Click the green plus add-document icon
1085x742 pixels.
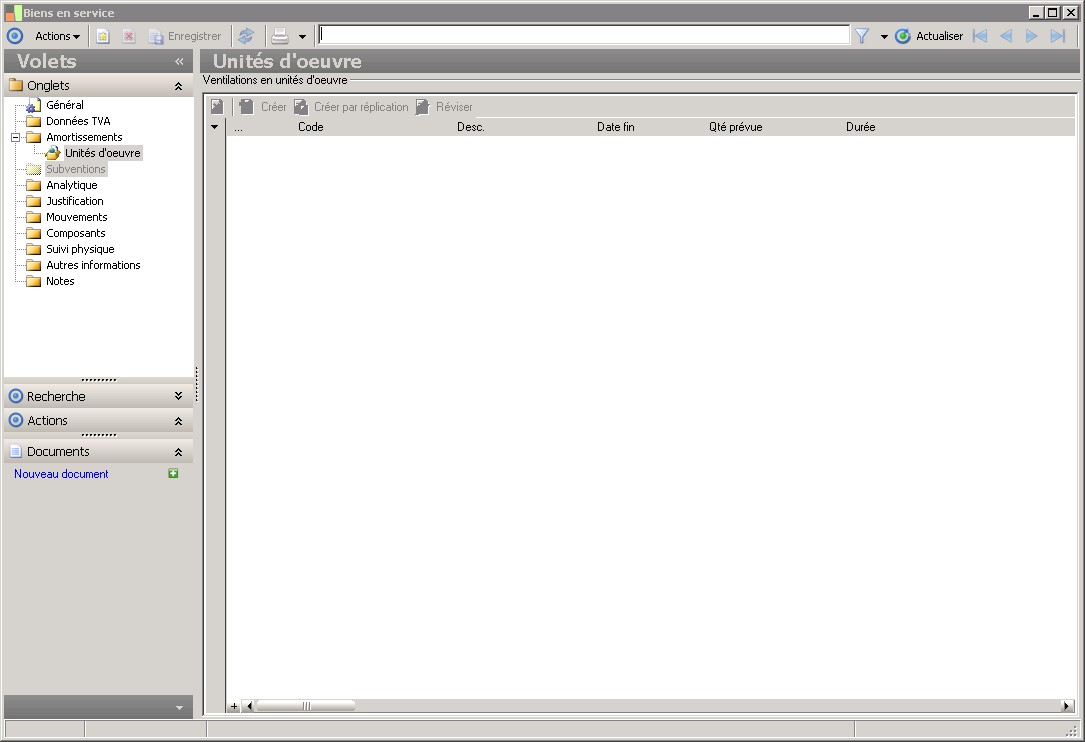click(173, 473)
